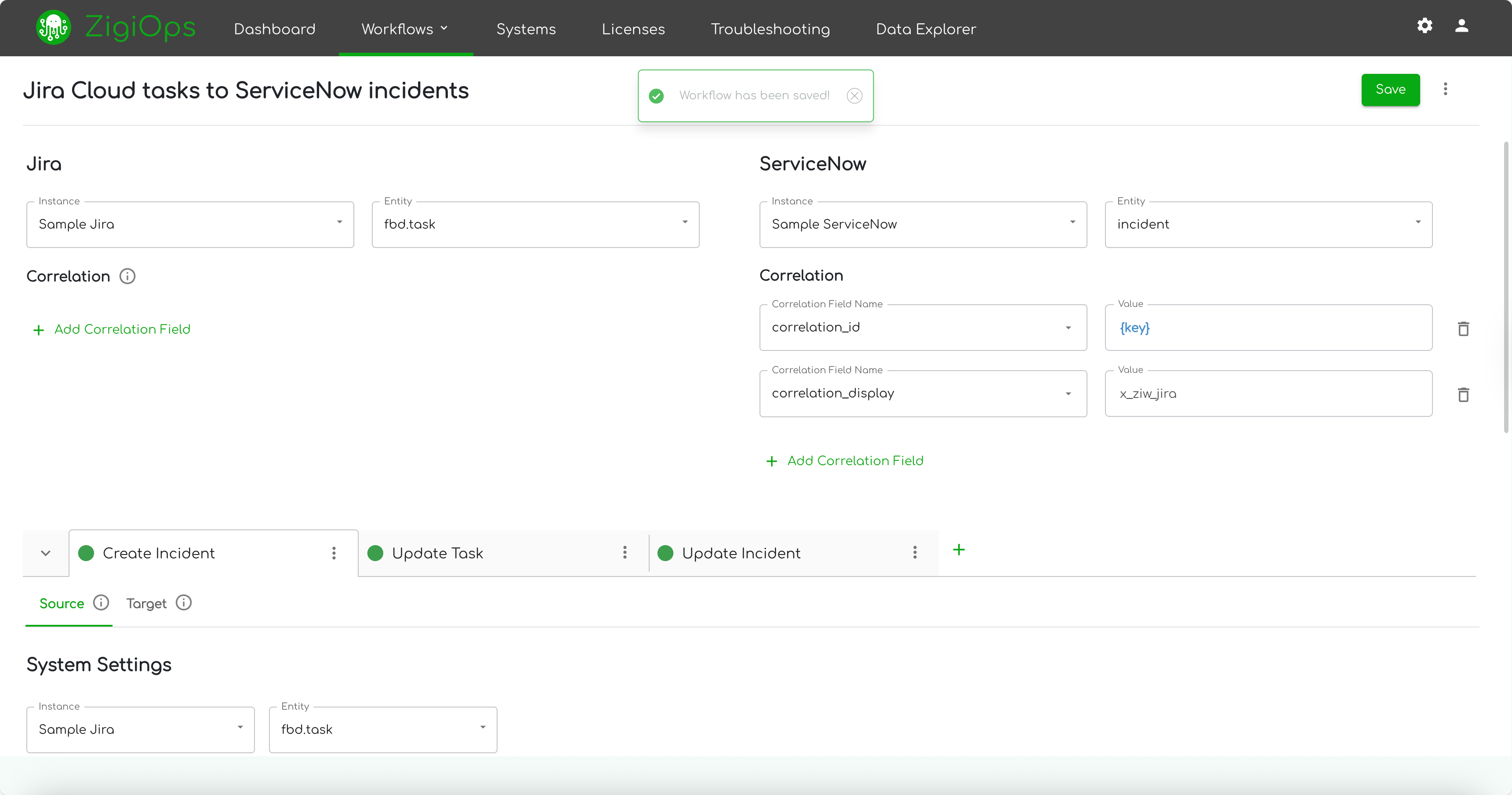Image resolution: width=1512 pixels, height=795 pixels.
Task: Collapse the actions section with the chevron
Action: point(46,553)
